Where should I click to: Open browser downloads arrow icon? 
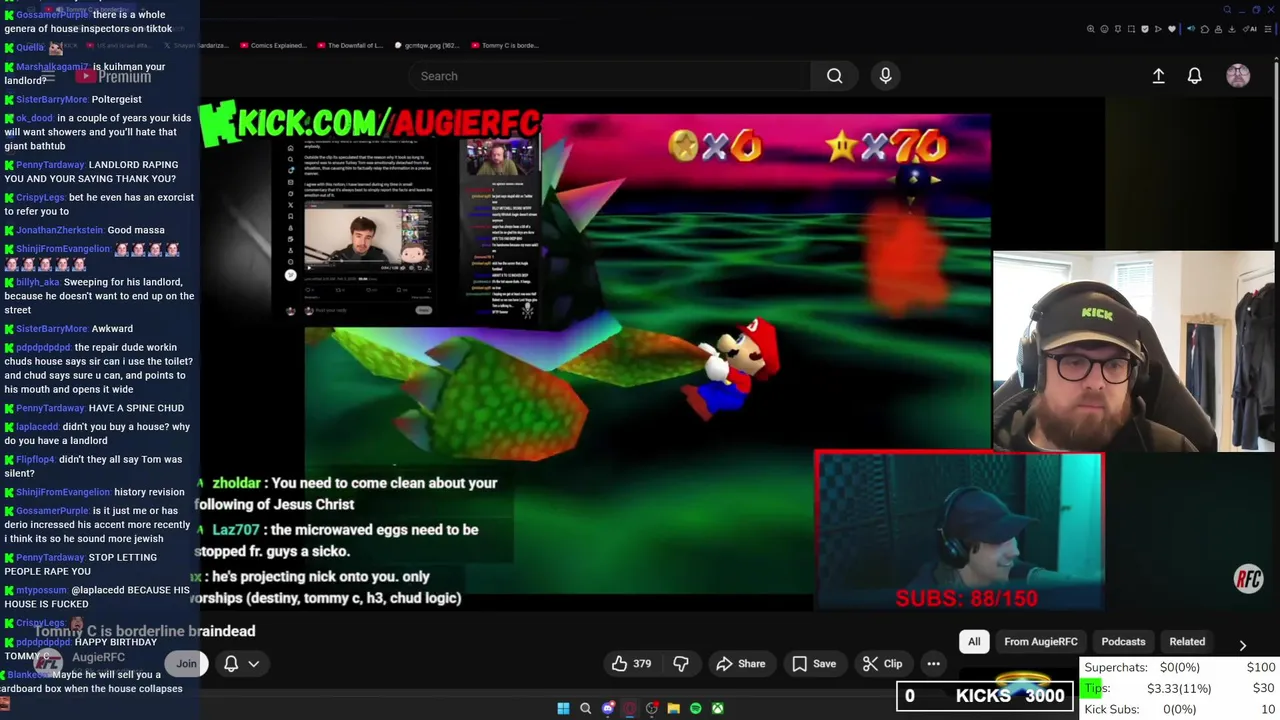pyautogui.click(x=1231, y=29)
